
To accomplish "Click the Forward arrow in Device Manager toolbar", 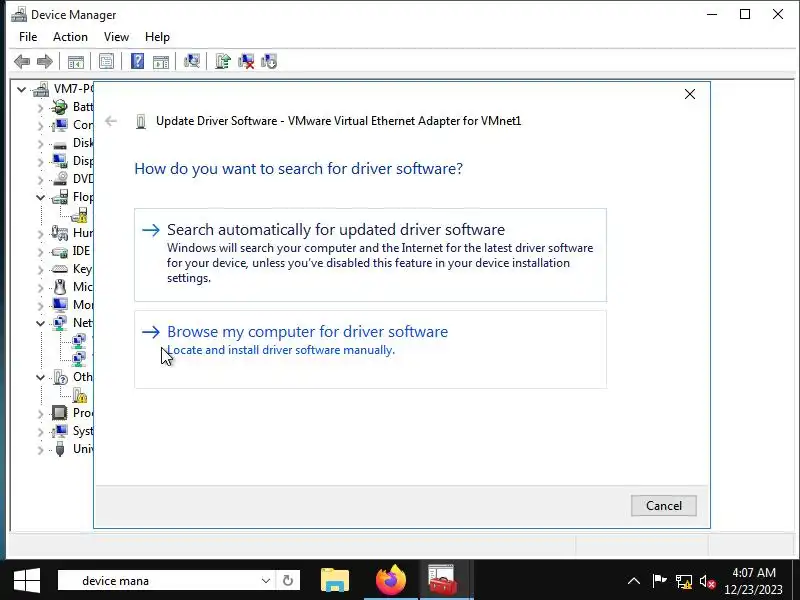I will 45,62.
